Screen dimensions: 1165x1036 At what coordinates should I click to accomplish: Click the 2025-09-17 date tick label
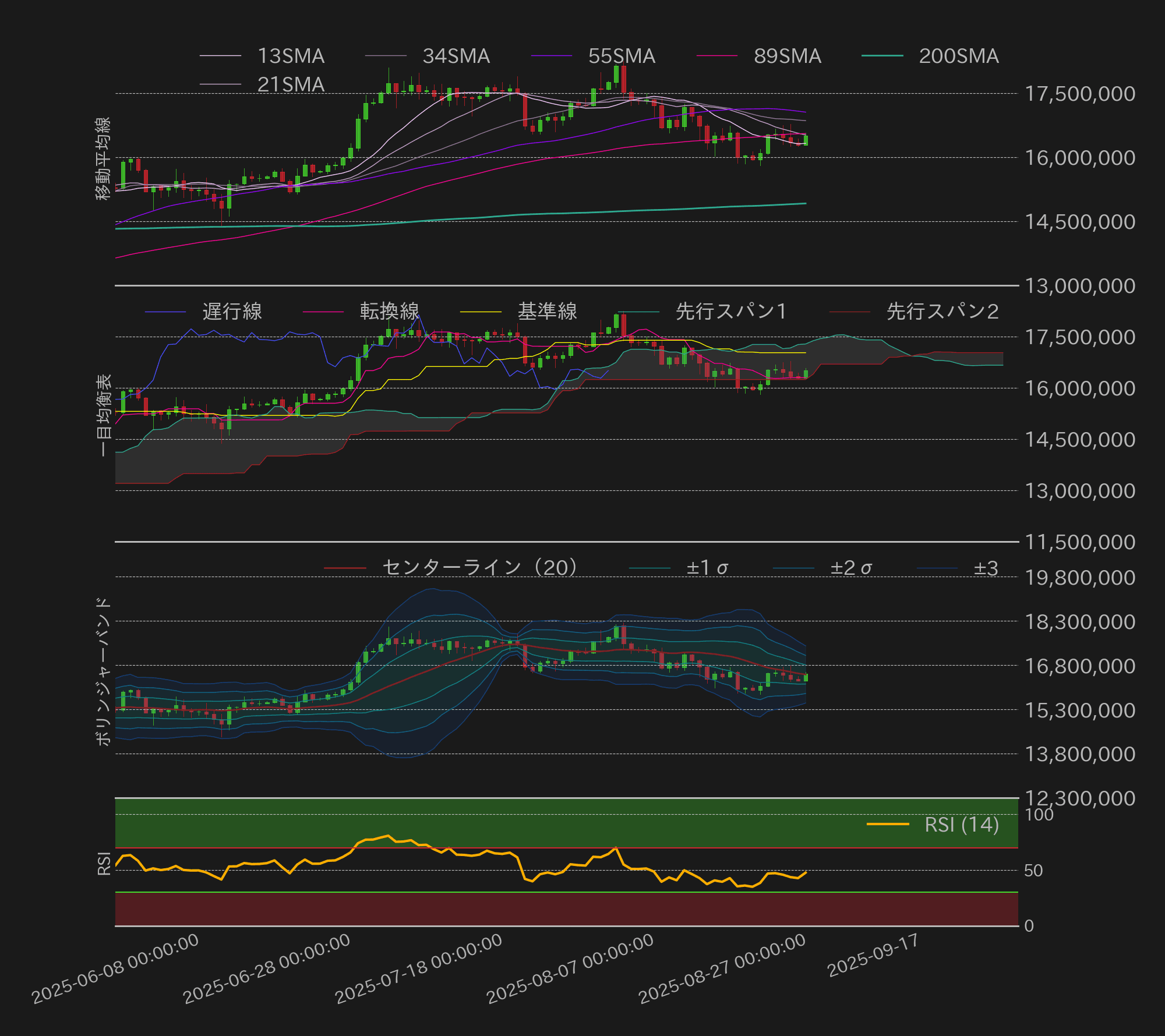(x=873, y=955)
